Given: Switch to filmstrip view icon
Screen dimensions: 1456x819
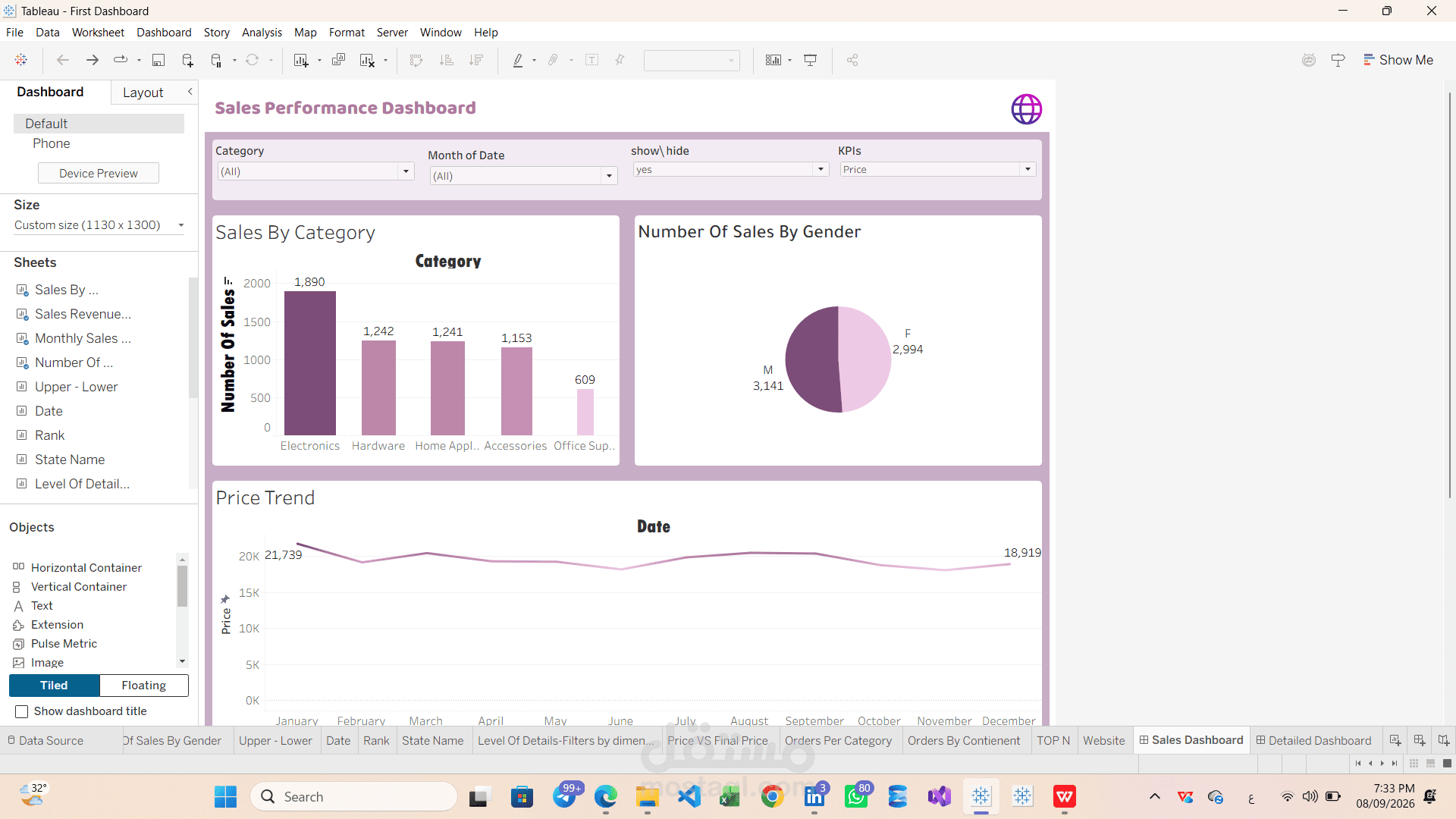Looking at the screenshot, I should click(x=1430, y=763).
